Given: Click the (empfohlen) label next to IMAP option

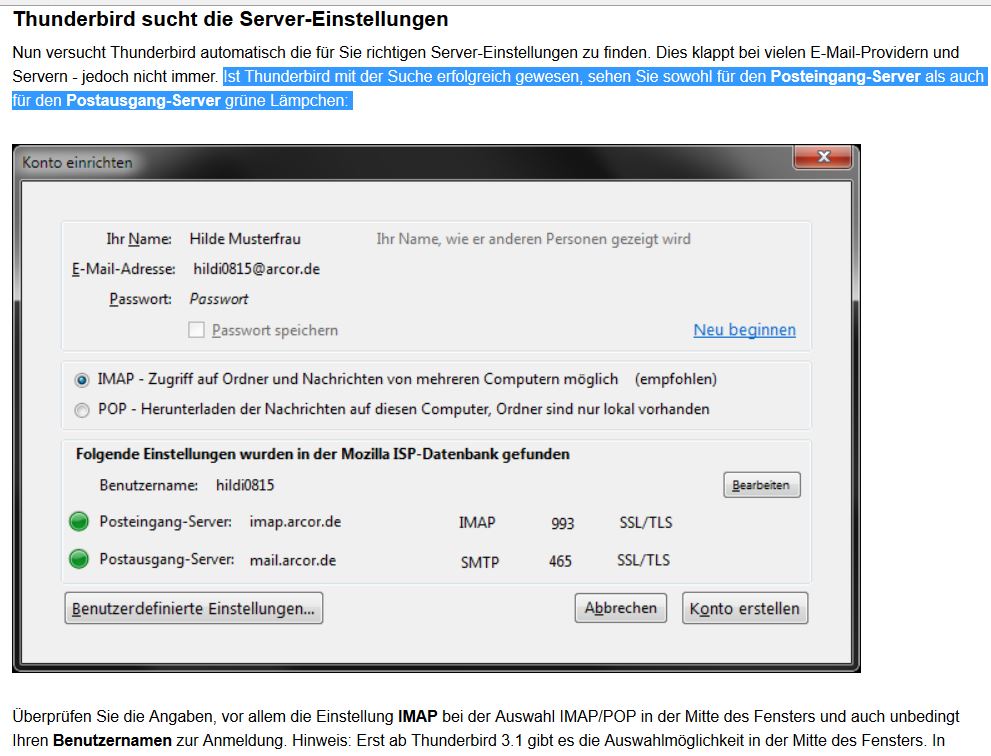Looking at the screenshot, I should (x=676, y=379).
